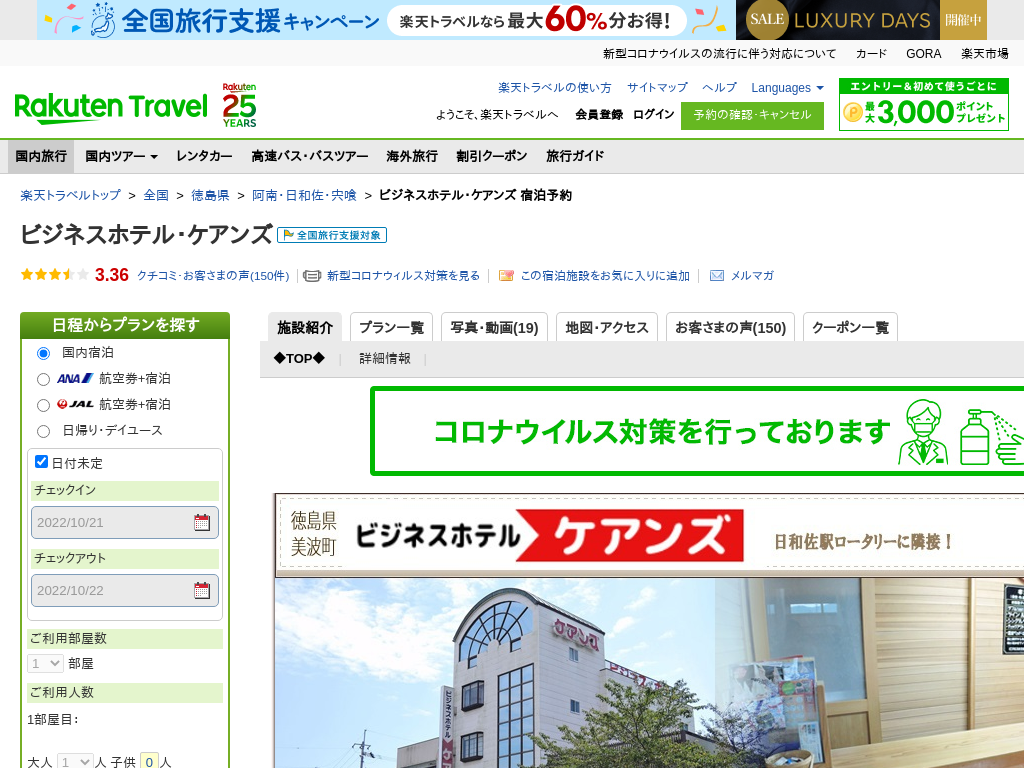This screenshot has width=1024, height=768.
Task: Select 割引クーポン in navigation bar
Action: pyautogui.click(x=492, y=156)
